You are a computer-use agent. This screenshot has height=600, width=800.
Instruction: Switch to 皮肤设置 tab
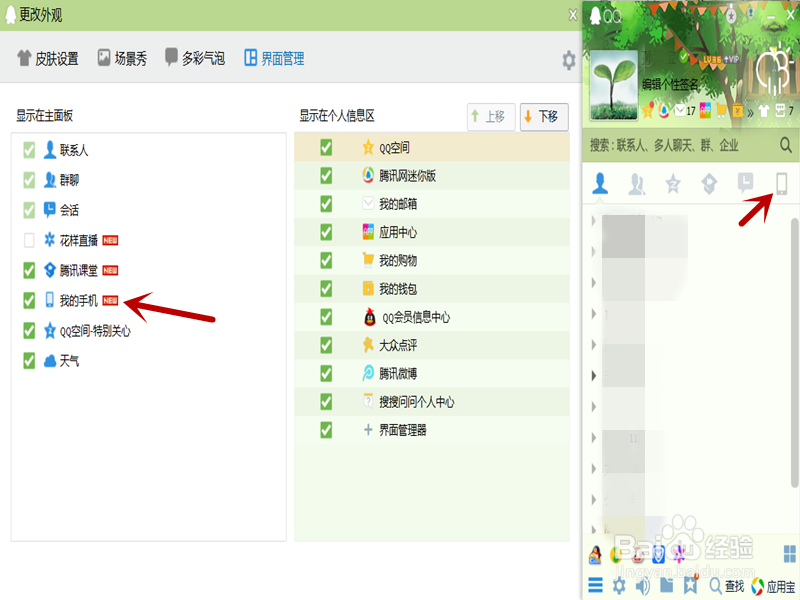coord(48,59)
